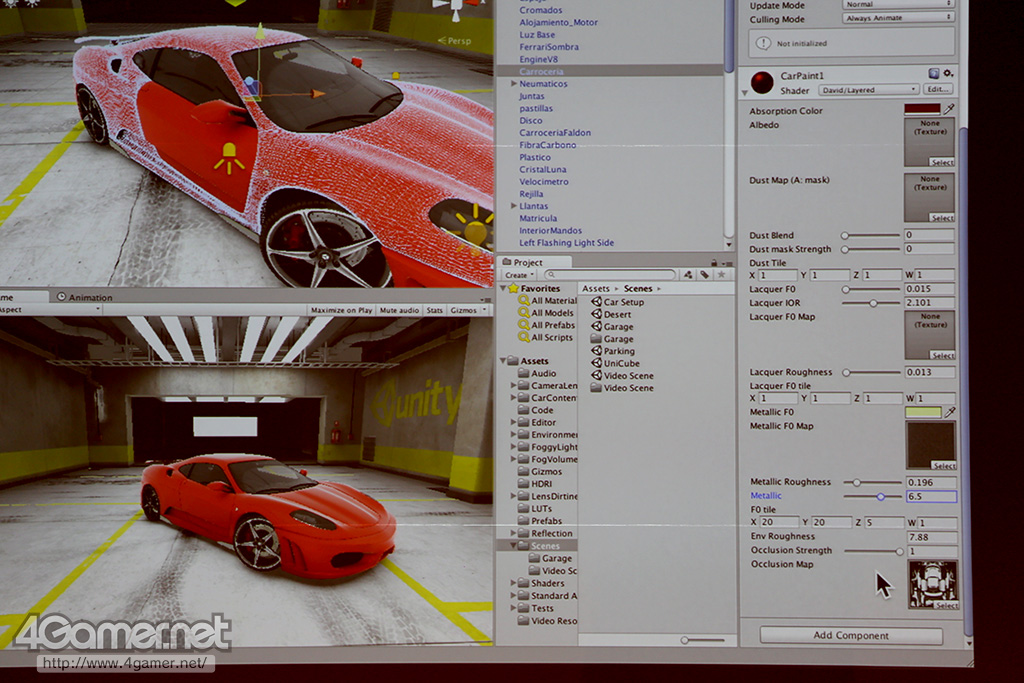Click the Search by Type icon
Screen dimensions: 1024x683
tap(688, 275)
